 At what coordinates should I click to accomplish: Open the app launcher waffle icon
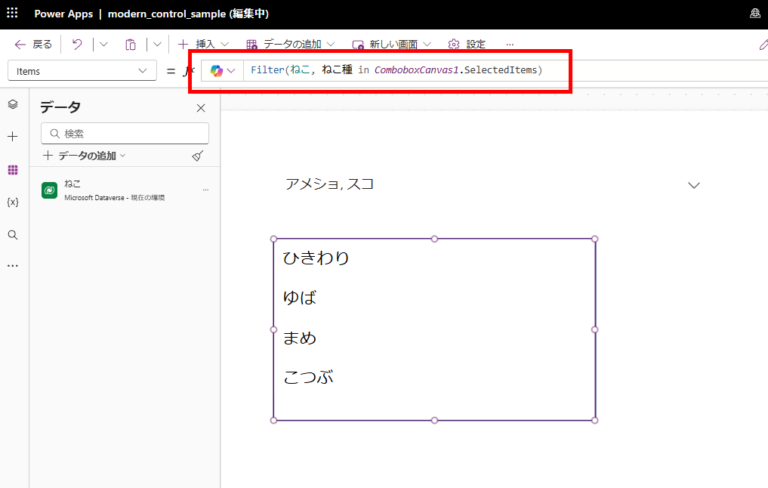coord(13,14)
